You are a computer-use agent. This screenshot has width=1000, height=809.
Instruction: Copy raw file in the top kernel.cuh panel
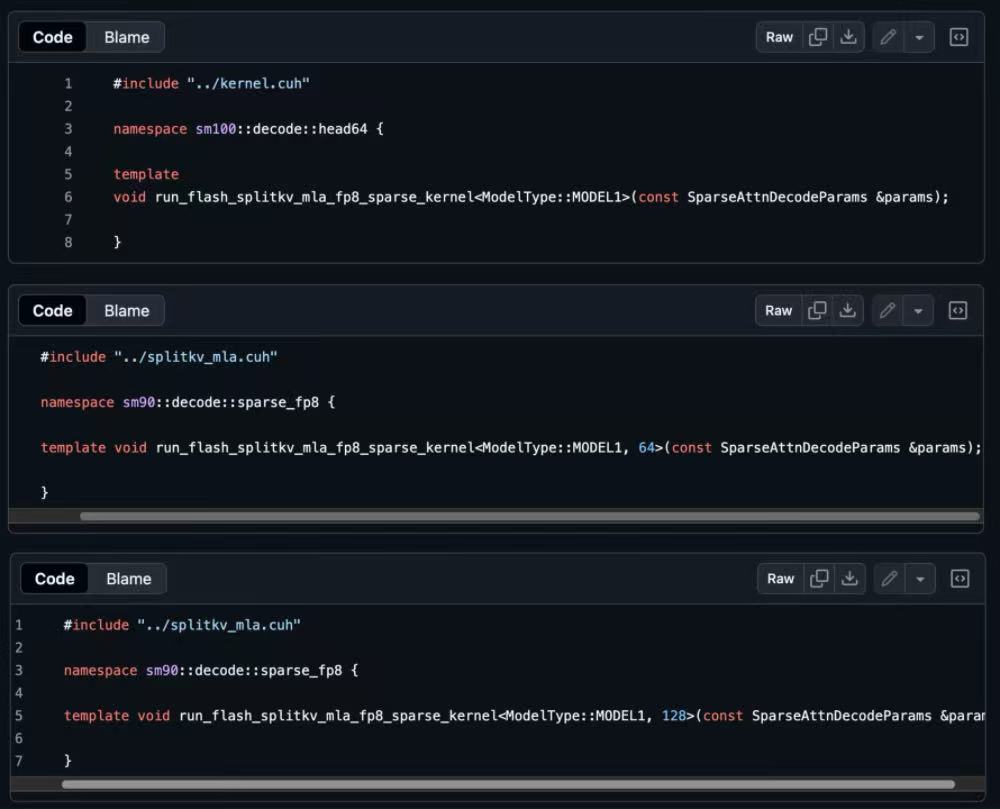coord(818,37)
